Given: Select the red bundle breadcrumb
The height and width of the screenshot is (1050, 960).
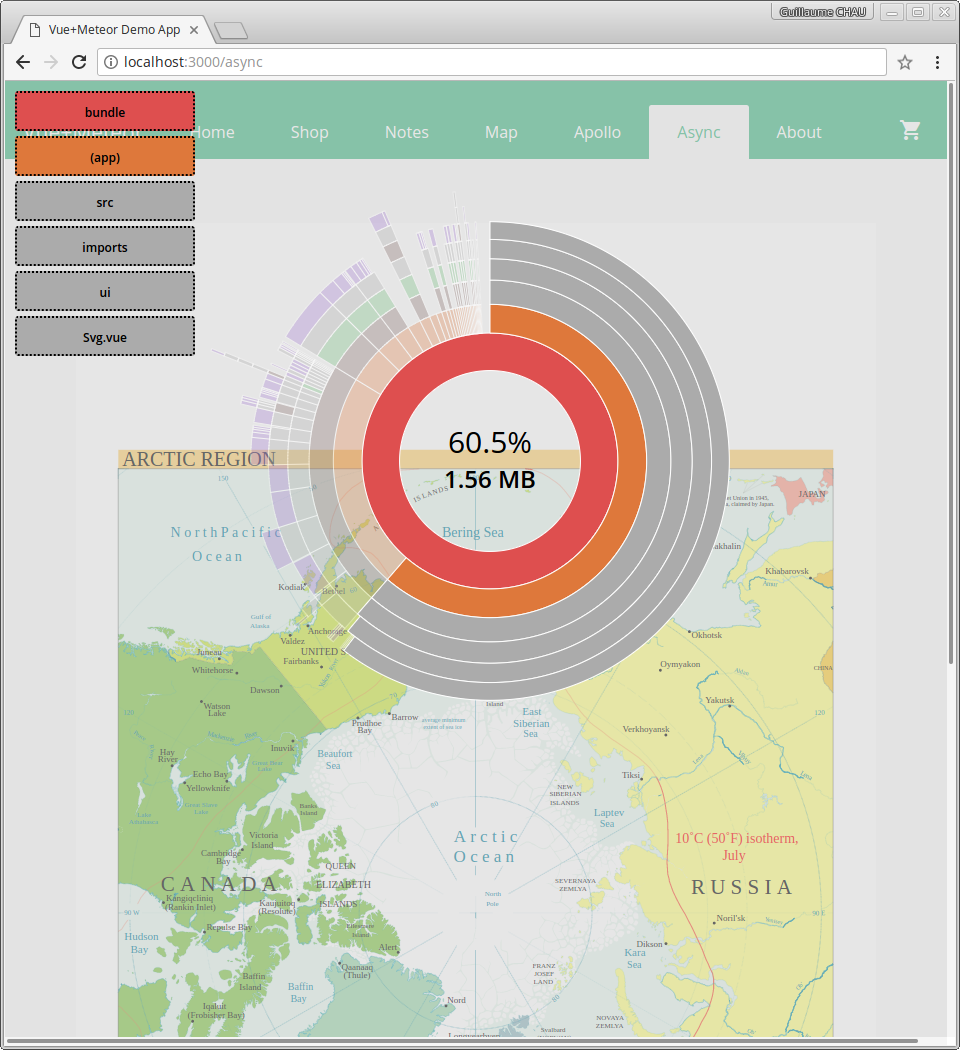Looking at the screenshot, I should coord(105,112).
